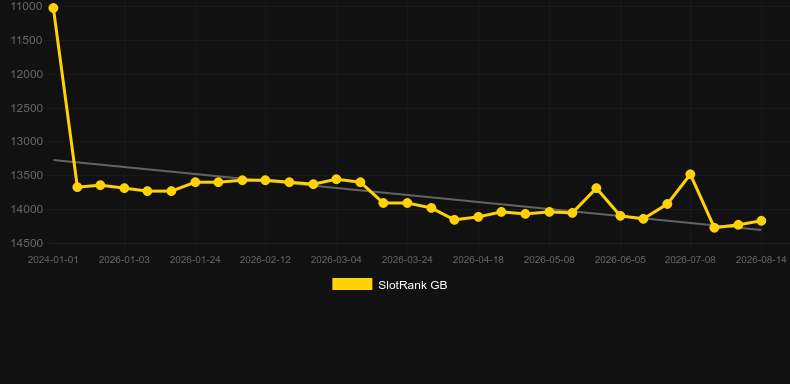This screenshot has height=384, width=790.
Task: Select the data point for 2026-01-03
Action: click(124, 188)
